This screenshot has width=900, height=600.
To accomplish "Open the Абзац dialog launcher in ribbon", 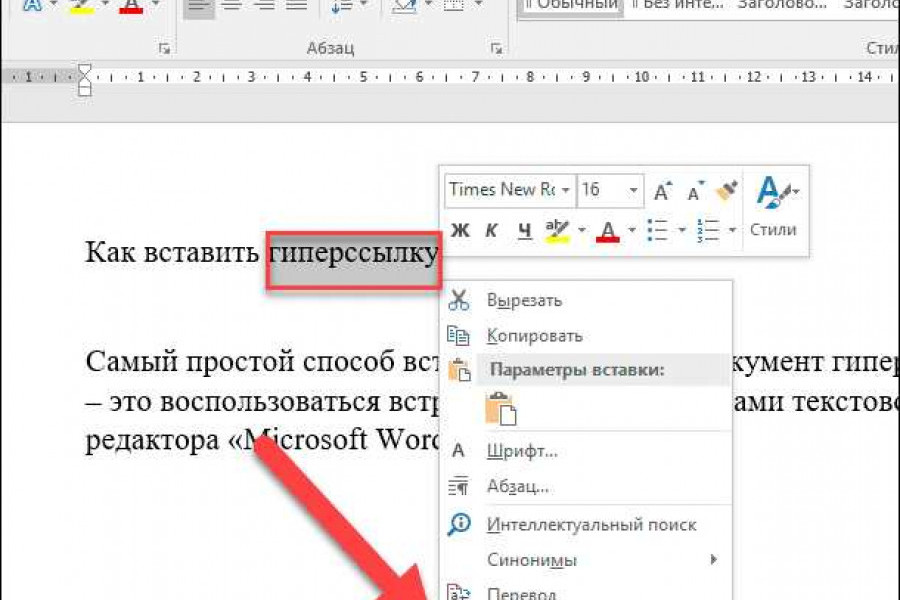I will coord(495,49).
